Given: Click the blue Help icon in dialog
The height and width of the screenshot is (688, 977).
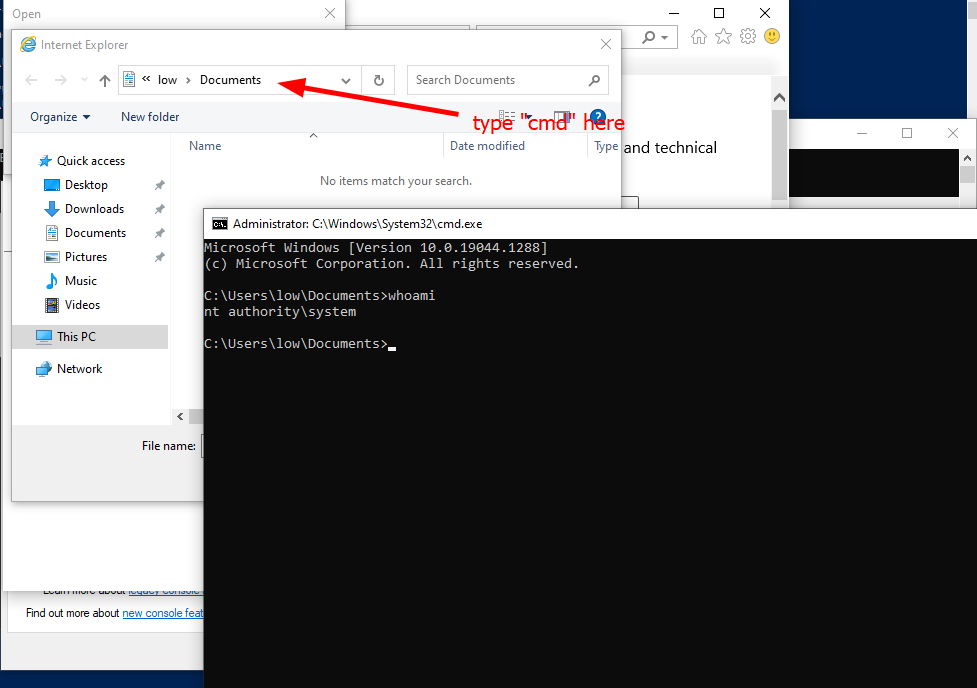Looking at the screenshot, I should (598, 117).
